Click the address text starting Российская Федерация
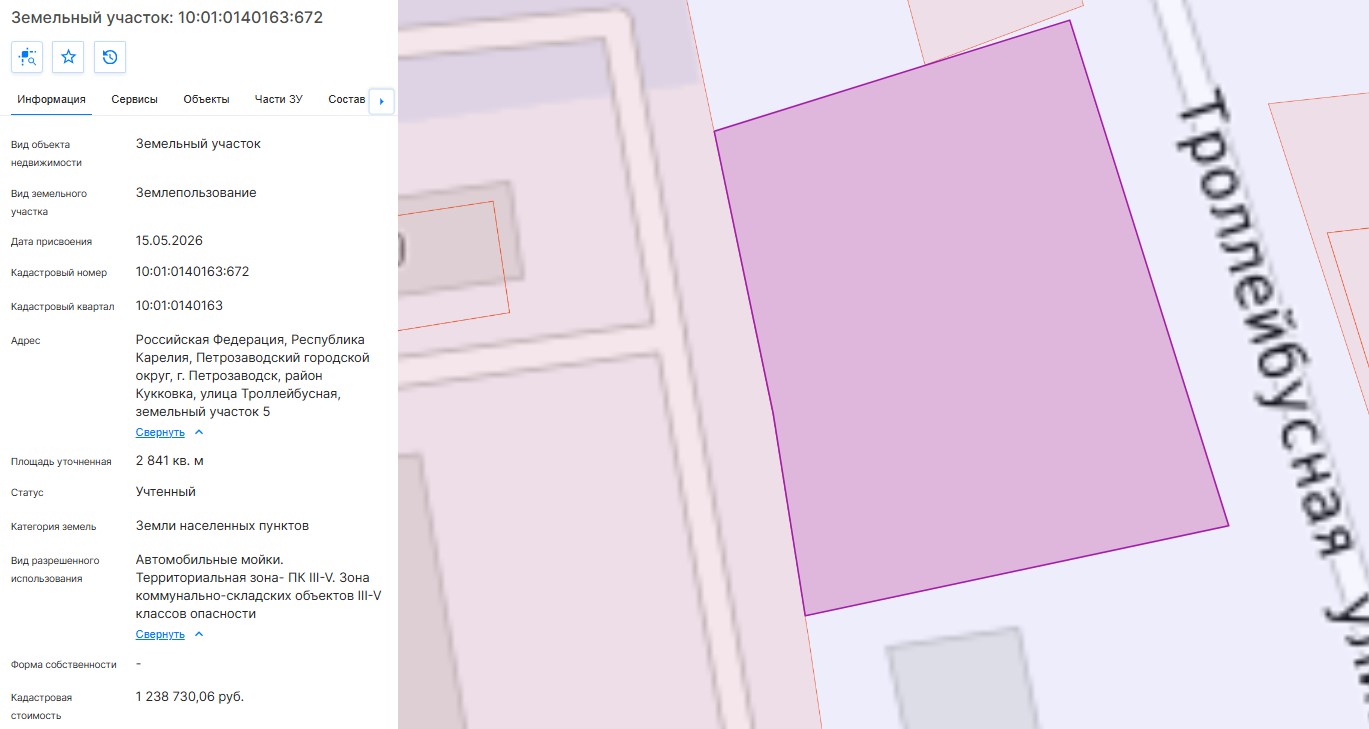Viewport: 1369px width, 729px height. [253, 376]
